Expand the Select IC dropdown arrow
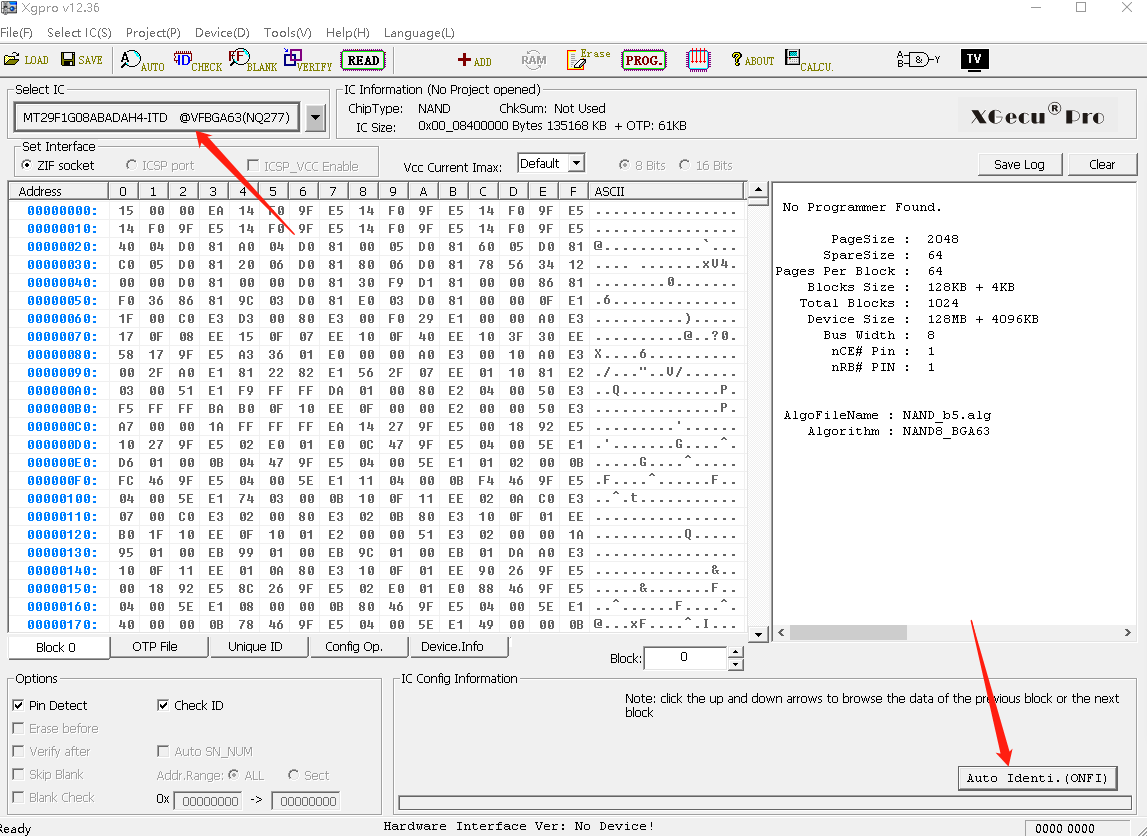Image resolution: width=1147 pixels, height=836 pixels. tap(316, 118)
